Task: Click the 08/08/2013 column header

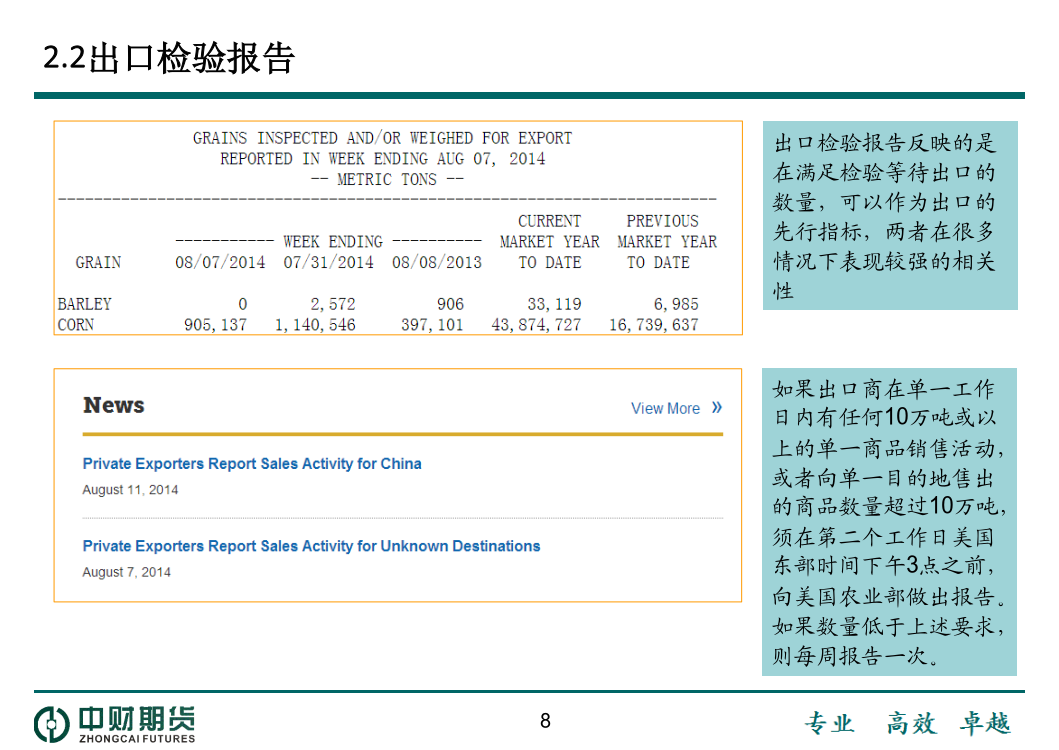Action: point(437,263)
